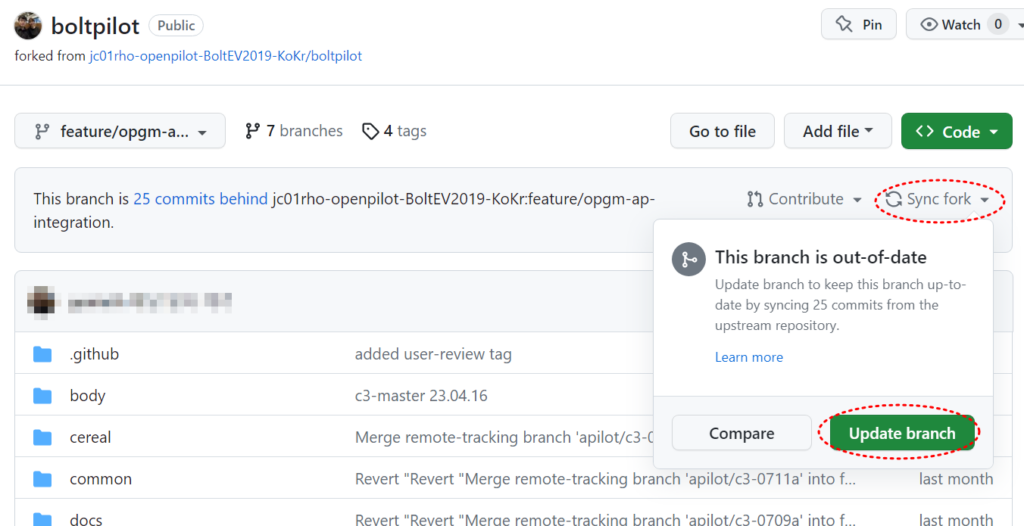Click the cereal folder icon
This screenshot has width=1024, height=526.
point(42,437)
